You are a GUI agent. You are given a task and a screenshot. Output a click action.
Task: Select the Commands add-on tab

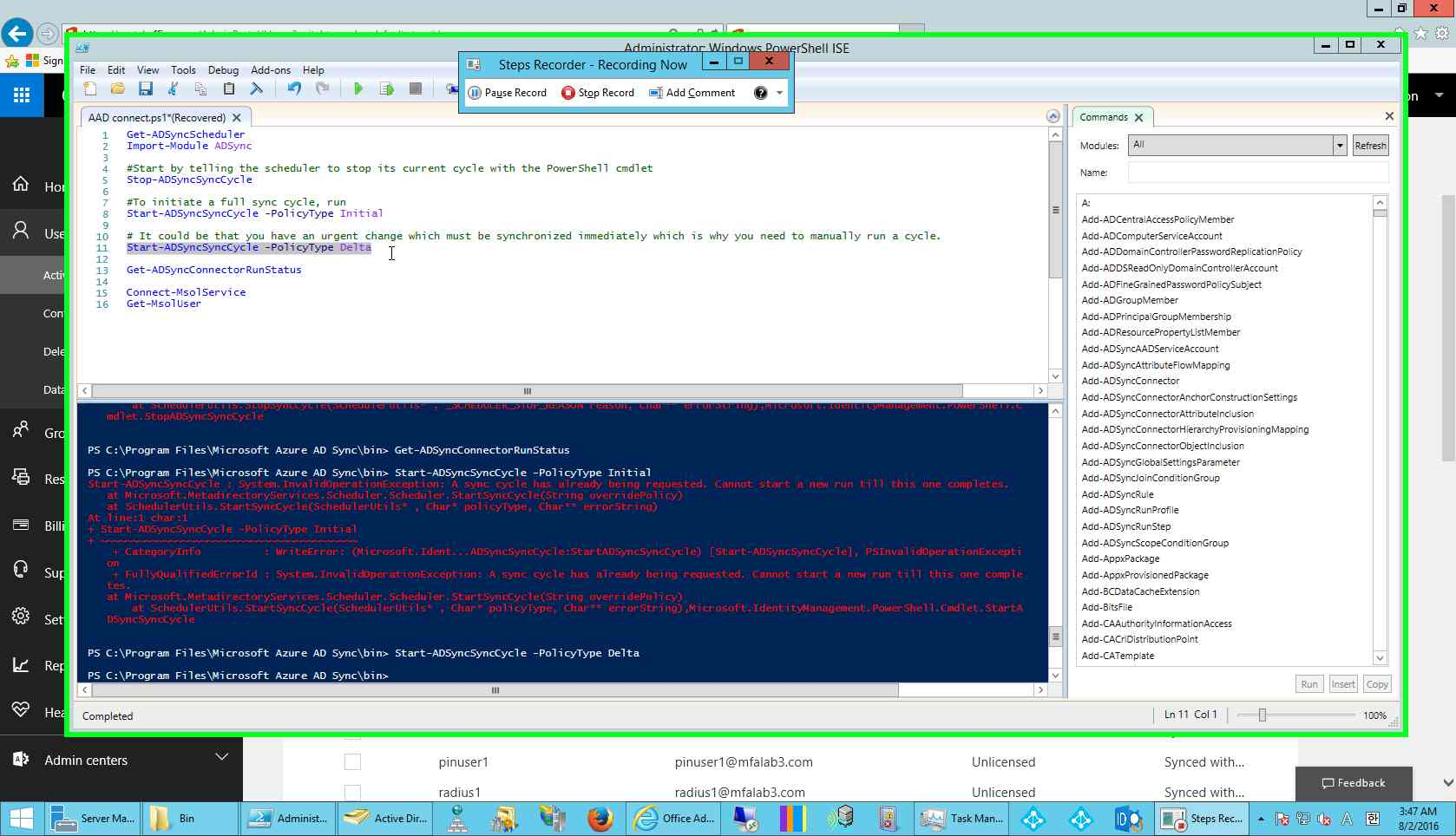[x=1104, y=117]
